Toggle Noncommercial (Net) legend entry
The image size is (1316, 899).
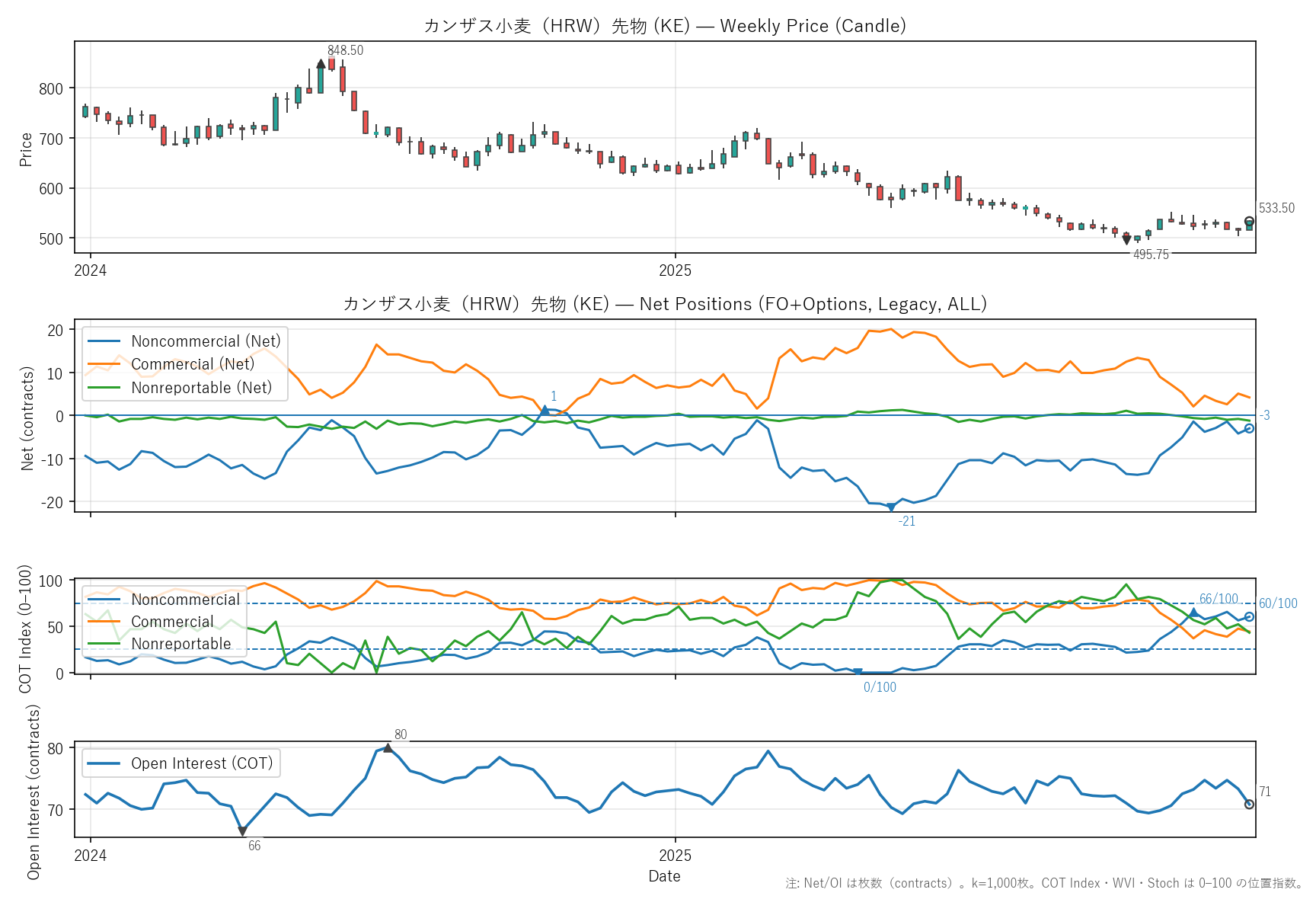205,341
